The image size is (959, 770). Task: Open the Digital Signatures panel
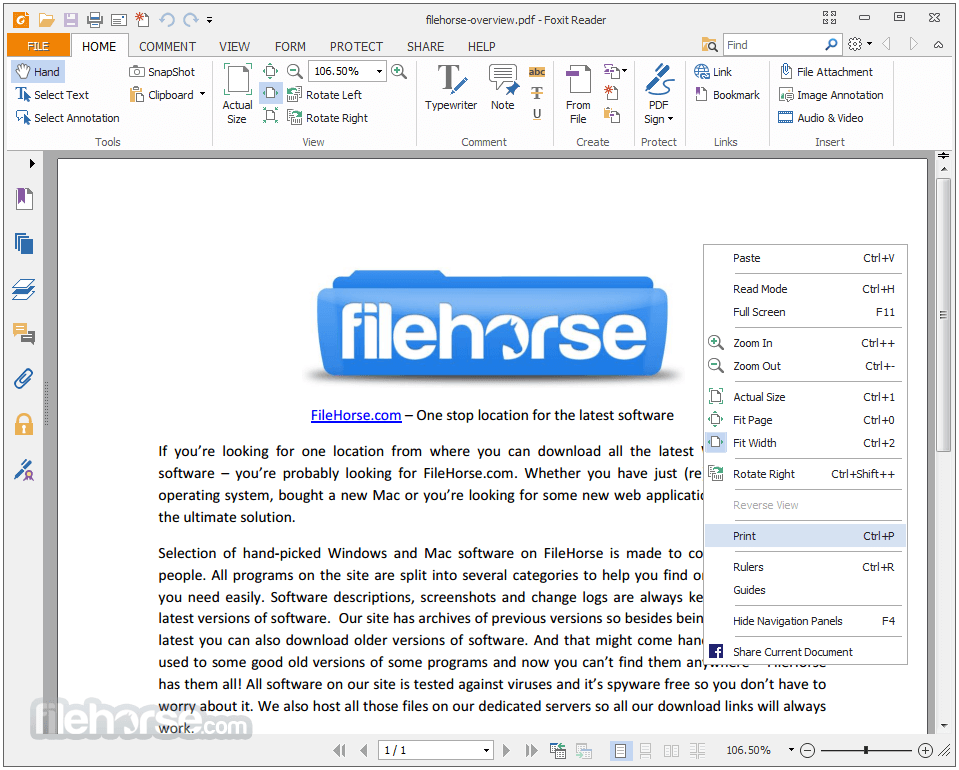coord(24,470)
